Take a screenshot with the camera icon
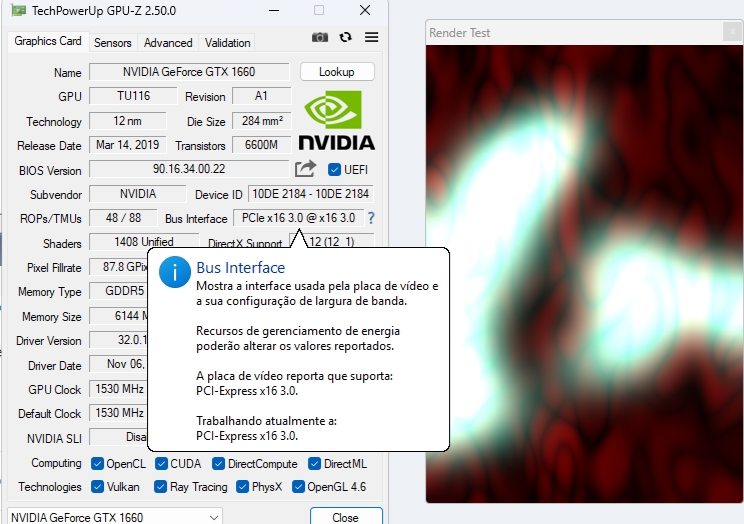The width and height of the screenshot is (744, 524). click(x=320, y=37)
